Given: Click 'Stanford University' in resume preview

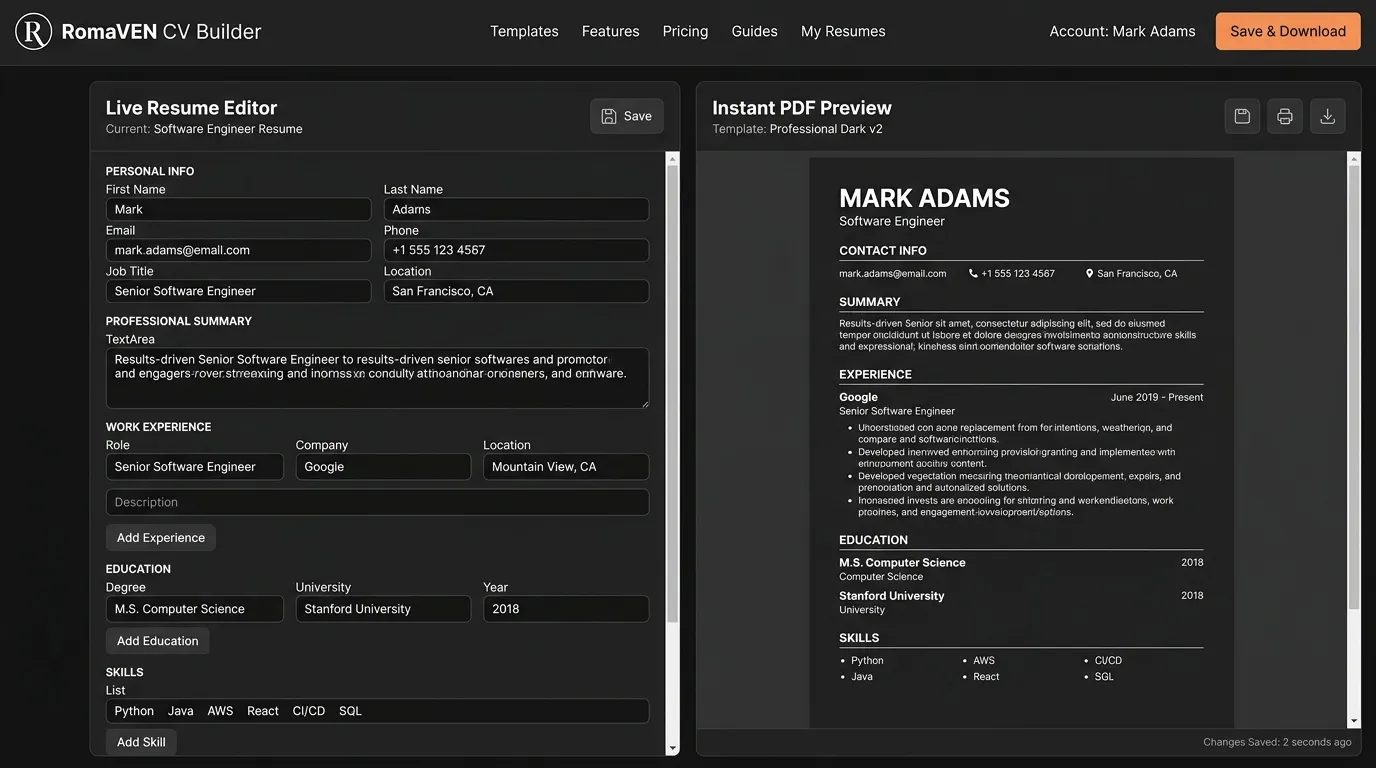Looking at the screenshot, I should [891, 596].
